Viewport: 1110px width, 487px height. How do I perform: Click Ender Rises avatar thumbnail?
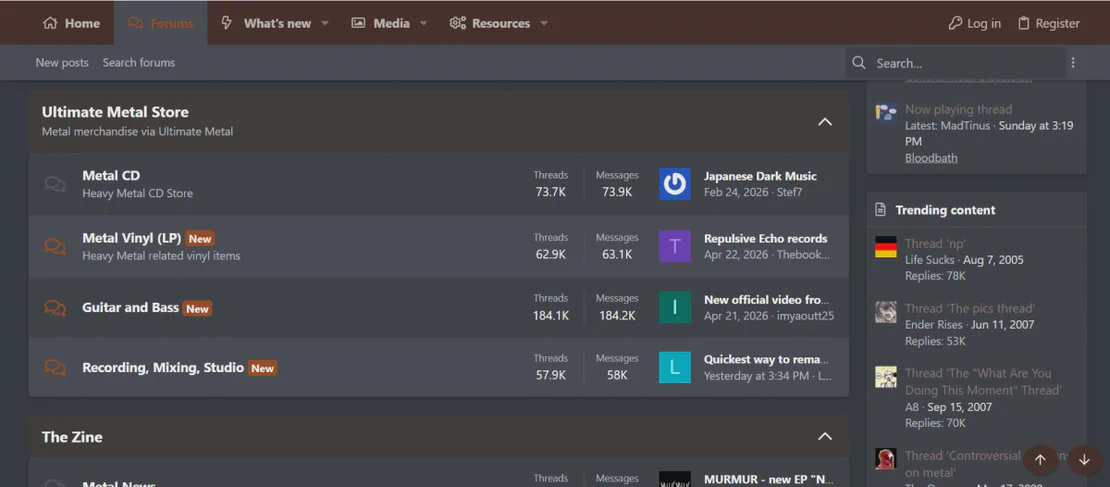click(x=886, y=312)
